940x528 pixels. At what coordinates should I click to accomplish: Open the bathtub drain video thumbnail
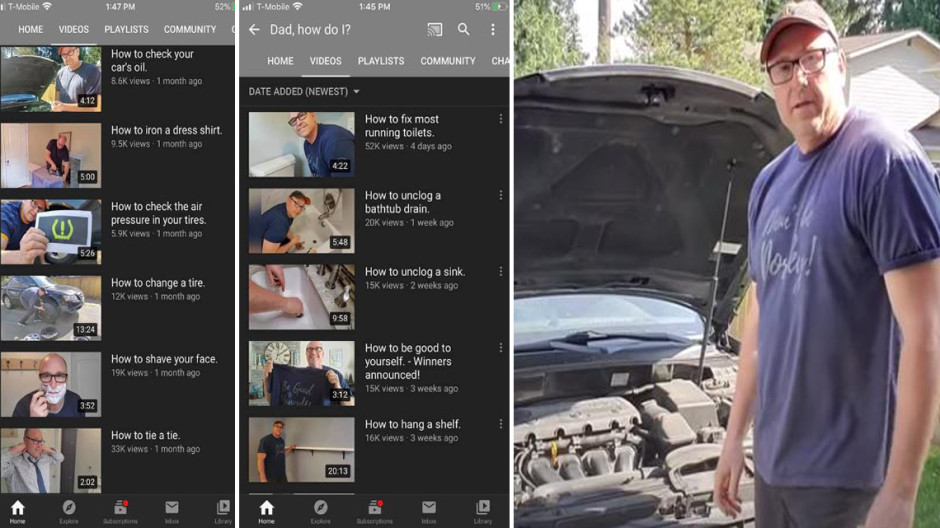click(x=302, y=221)
